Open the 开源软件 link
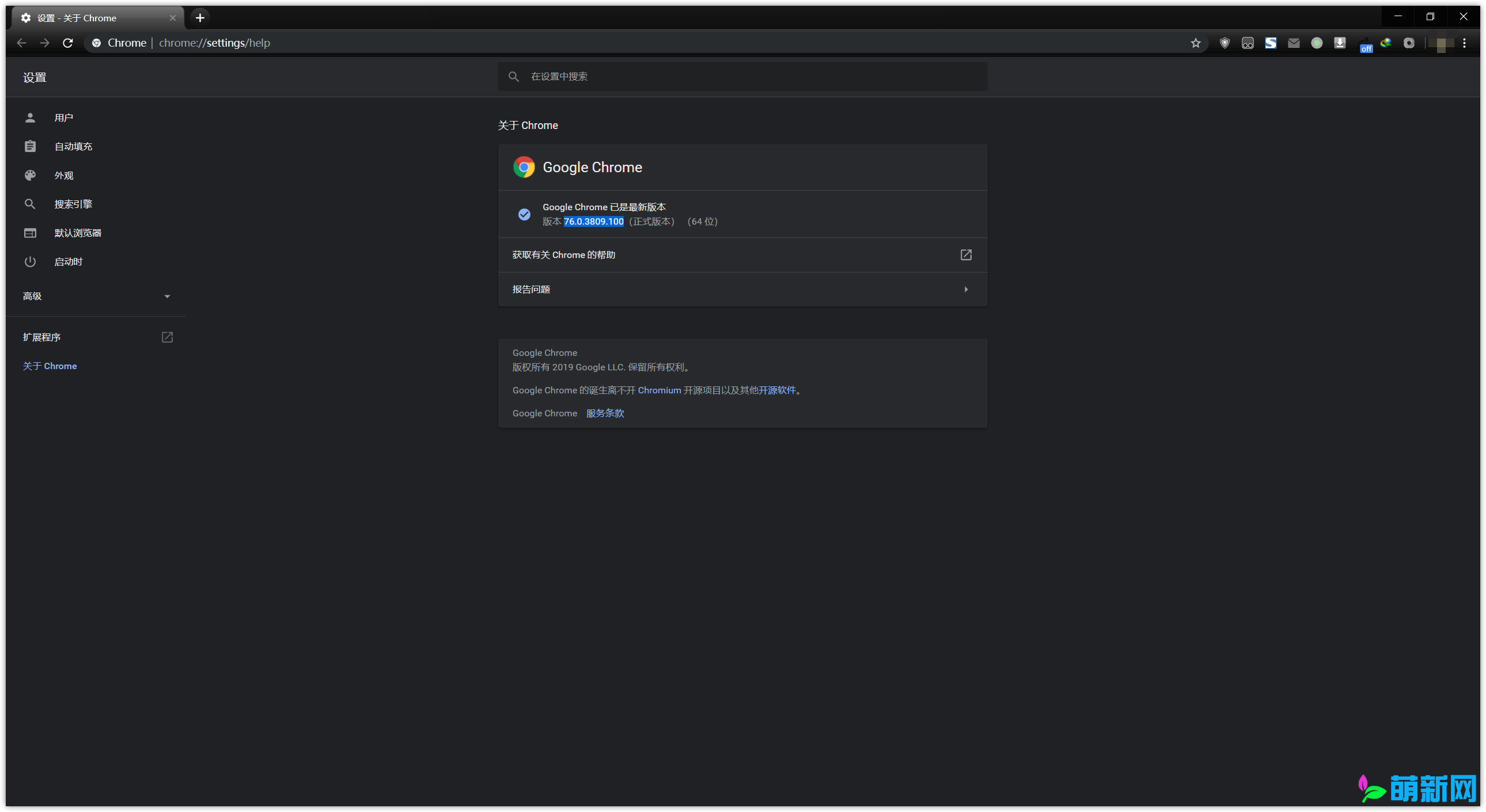Image resolution: width=1486 pixels, height=812 pixels. click(777, 390)
